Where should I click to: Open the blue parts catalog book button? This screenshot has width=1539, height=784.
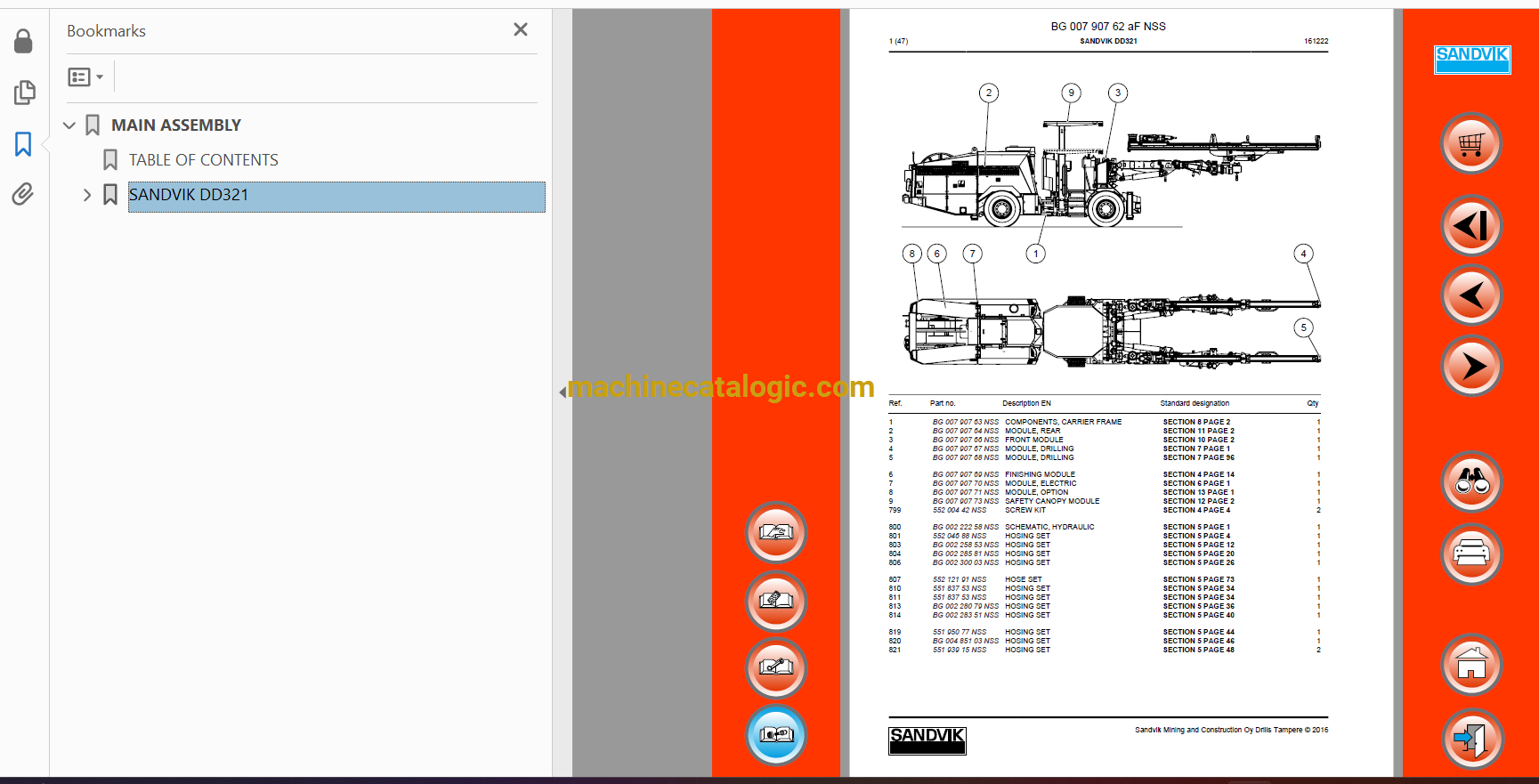click(776, 735)
